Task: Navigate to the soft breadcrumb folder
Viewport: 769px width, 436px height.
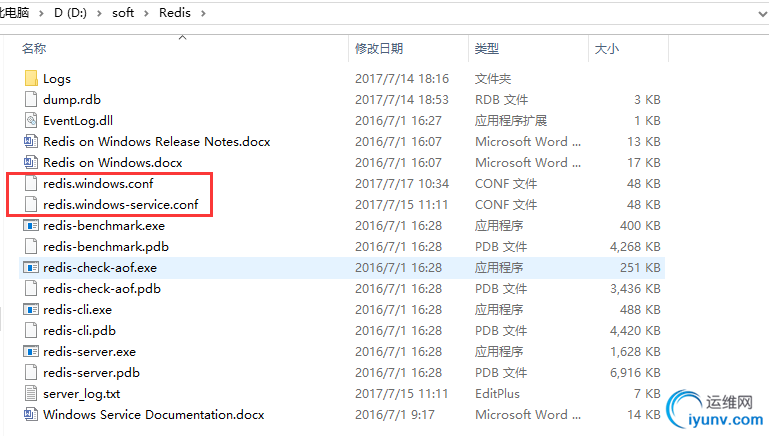Action: [123, 13]
